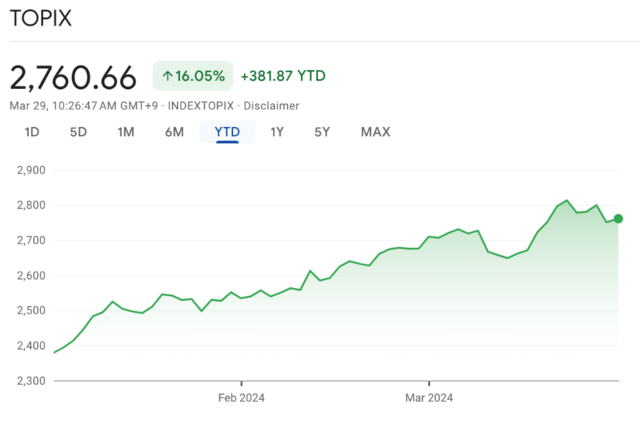Image resolution: width=640 pixels, height=421 pixels.
Task: Click the +381.87 YTD change text
Action: (283, 76)
